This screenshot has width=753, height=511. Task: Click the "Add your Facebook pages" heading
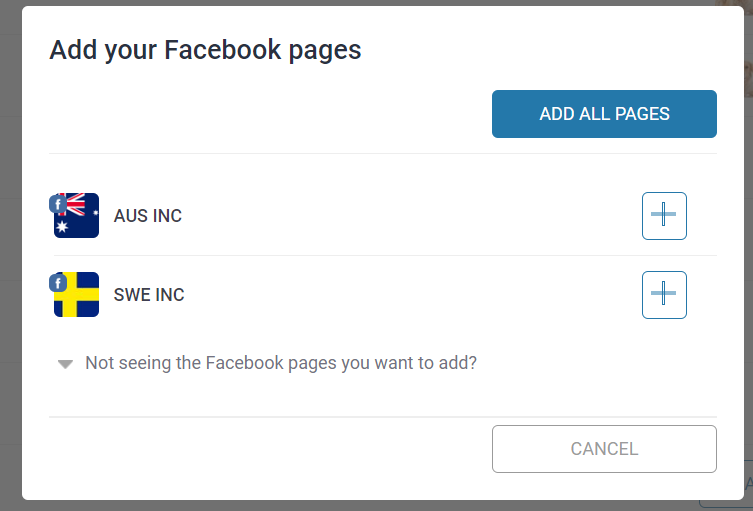point(205,50)
